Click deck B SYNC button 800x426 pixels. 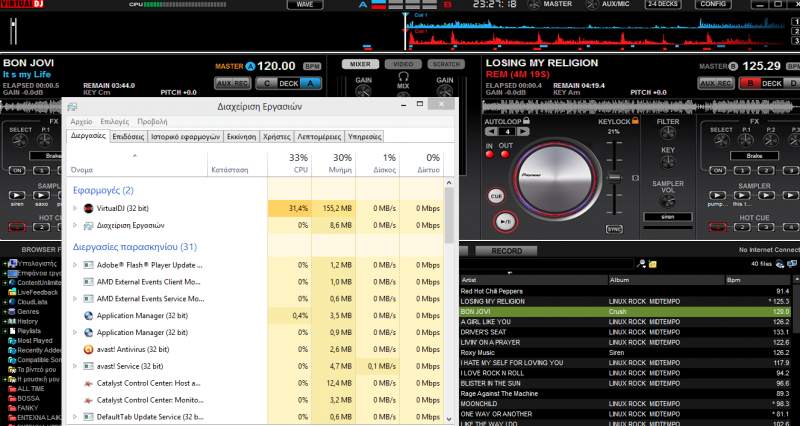pos(614,230)
